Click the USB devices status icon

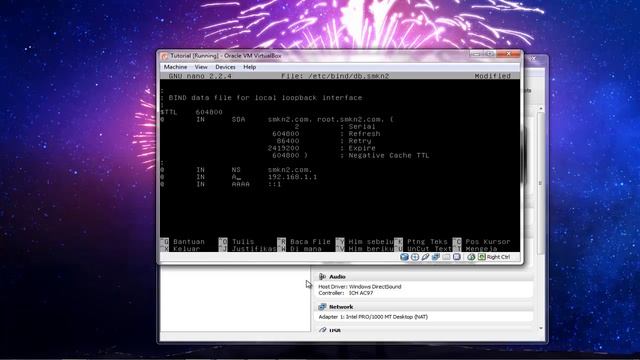425,257
